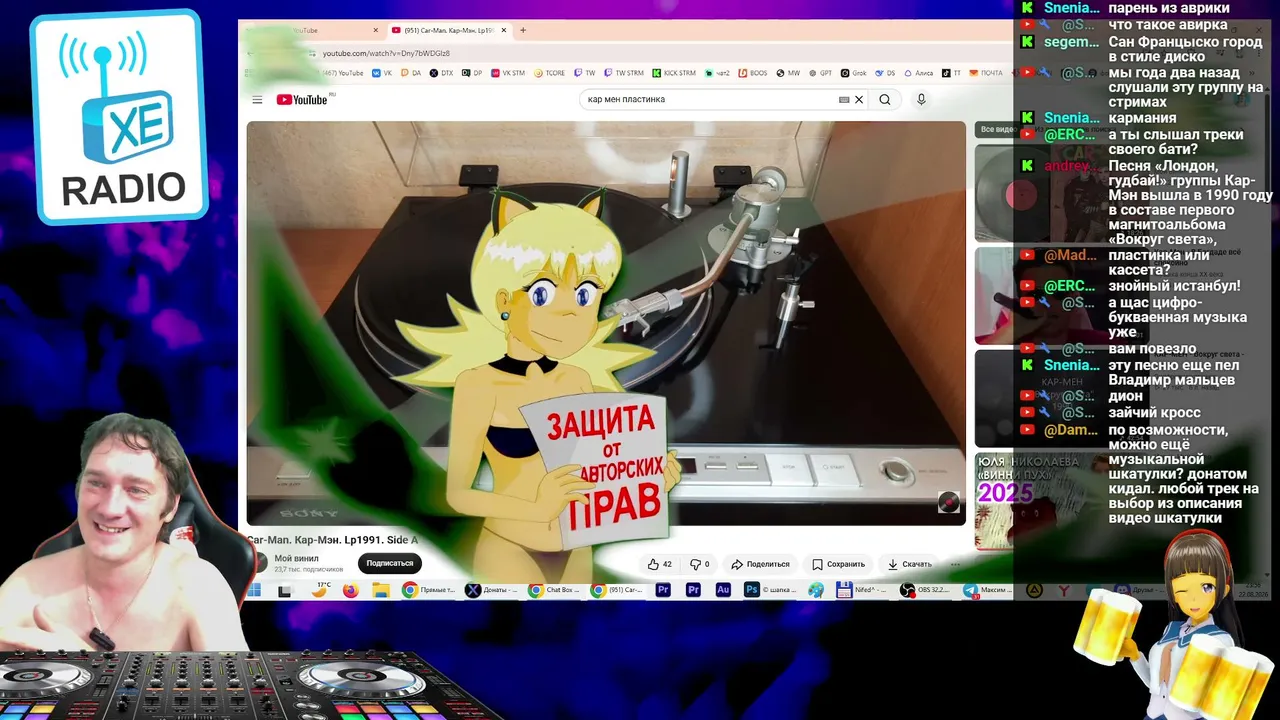
Task: Open the Windows Start menu
Action: pyautogui.click(x=254, y=590)
